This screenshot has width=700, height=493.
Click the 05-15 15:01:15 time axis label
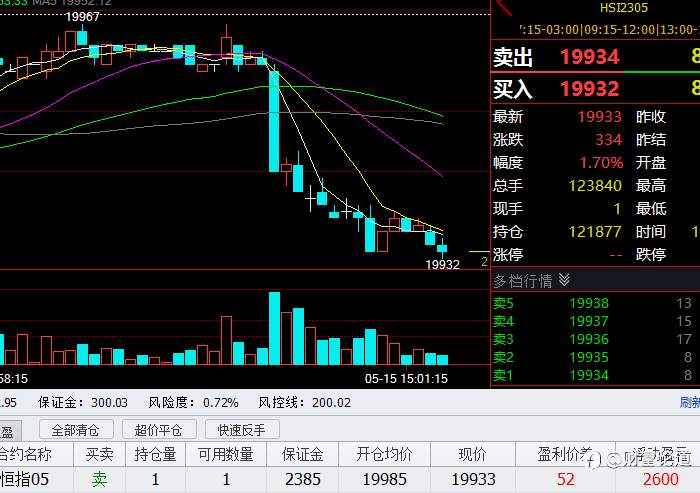(x=406, y=379)
